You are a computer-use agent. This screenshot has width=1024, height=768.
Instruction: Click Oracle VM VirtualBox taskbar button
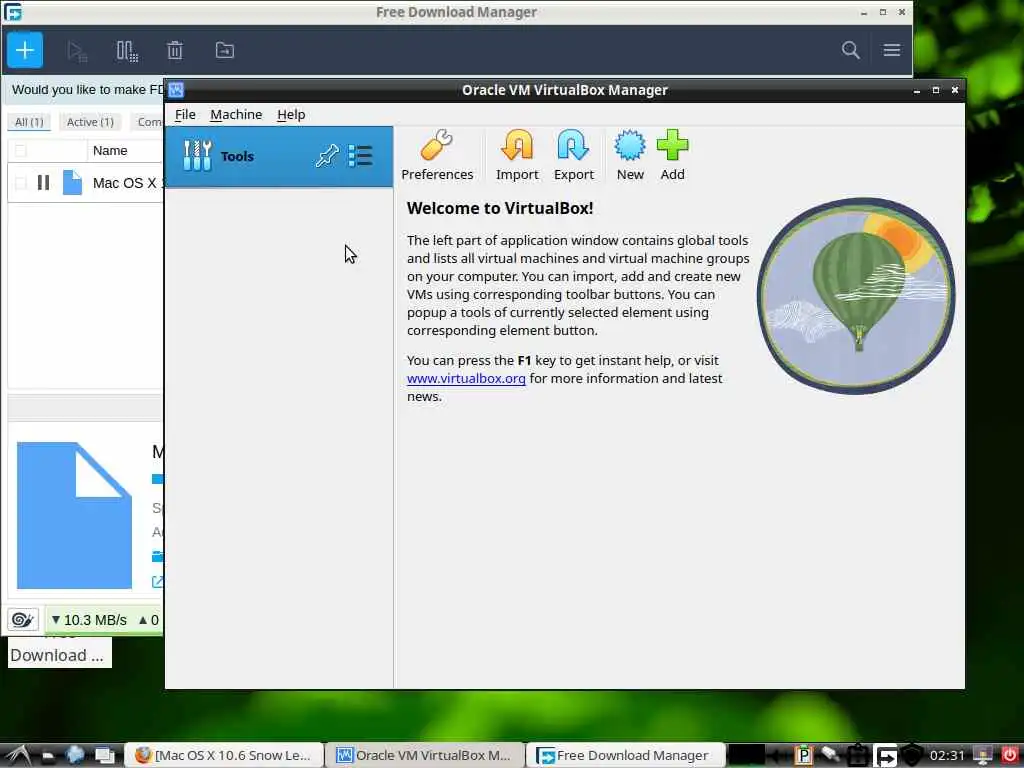click(424, 756)
